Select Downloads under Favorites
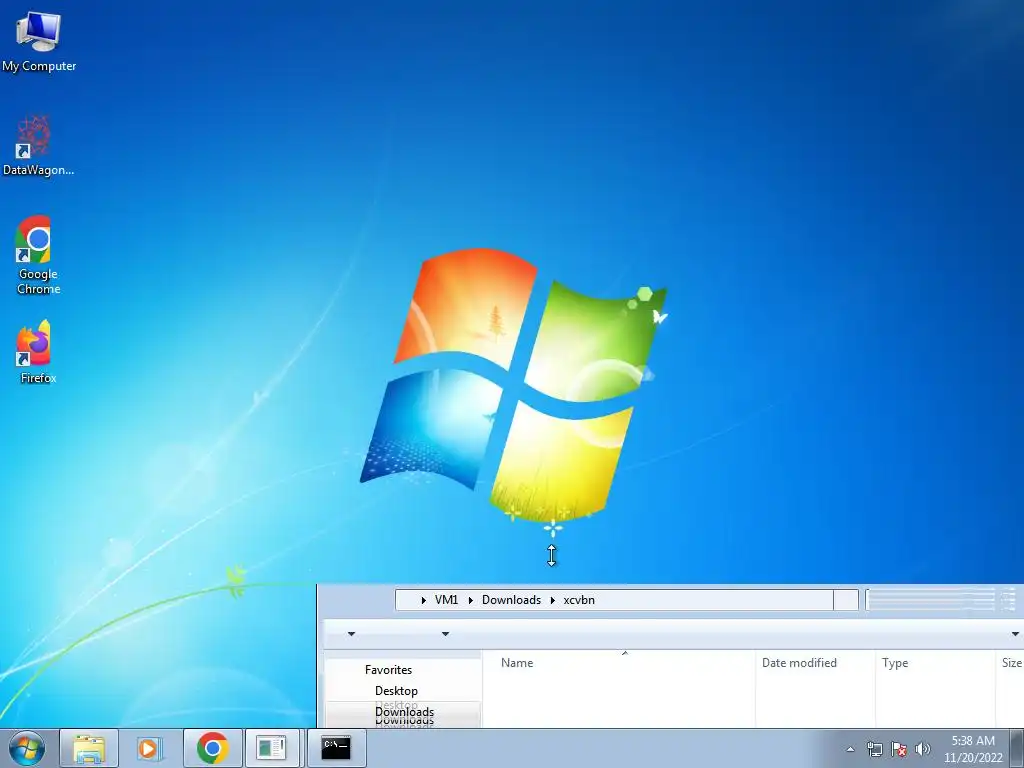The width and height of the screenshot is (1024, 768). tap(404, 712)
